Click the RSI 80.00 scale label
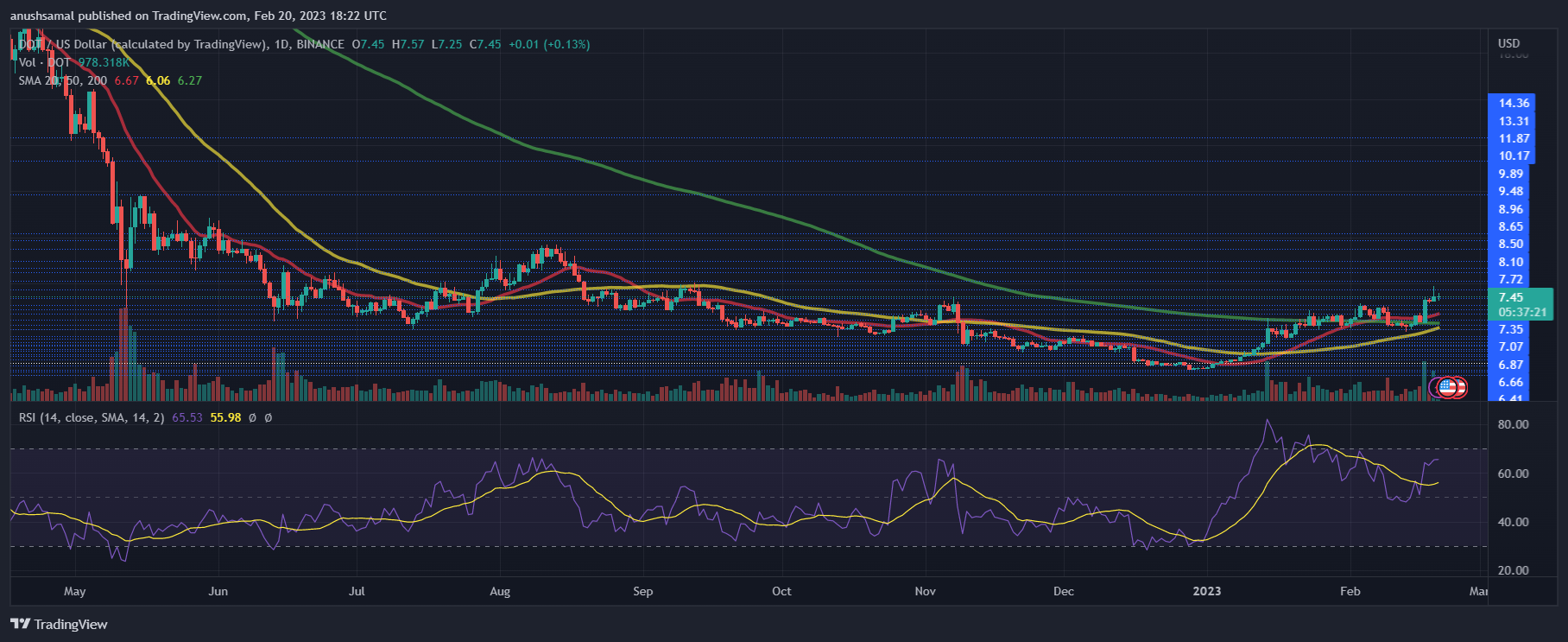 tap(1513, 424)
